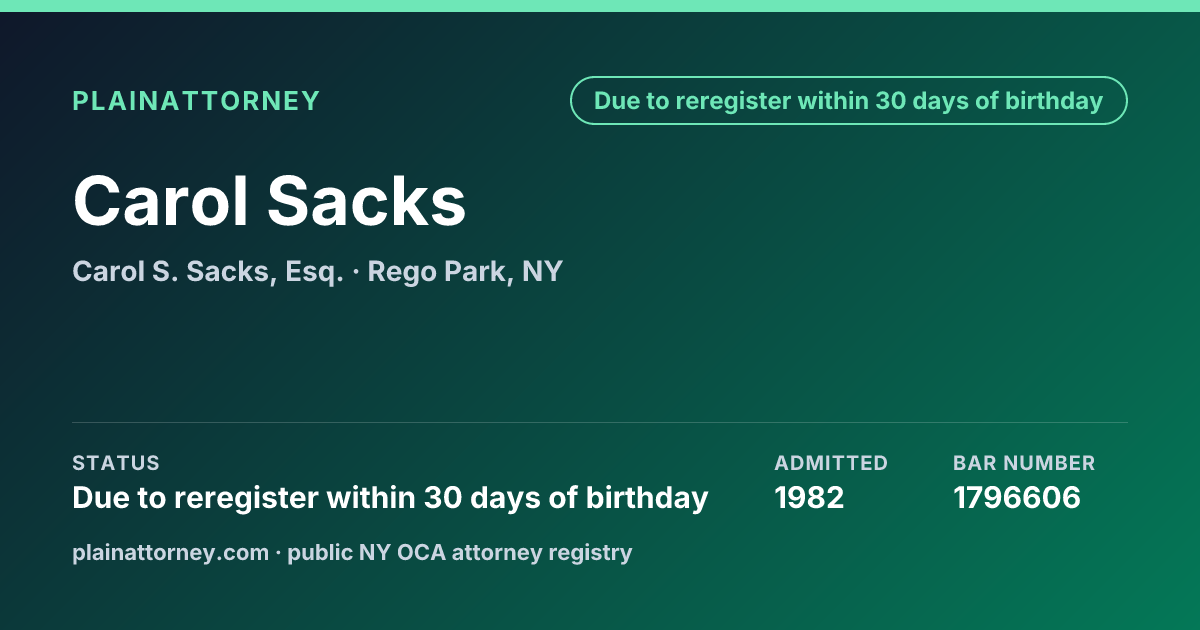Click the horizontal divider line above STATUS
The image size is (1200, 630).
pos(600,422)
